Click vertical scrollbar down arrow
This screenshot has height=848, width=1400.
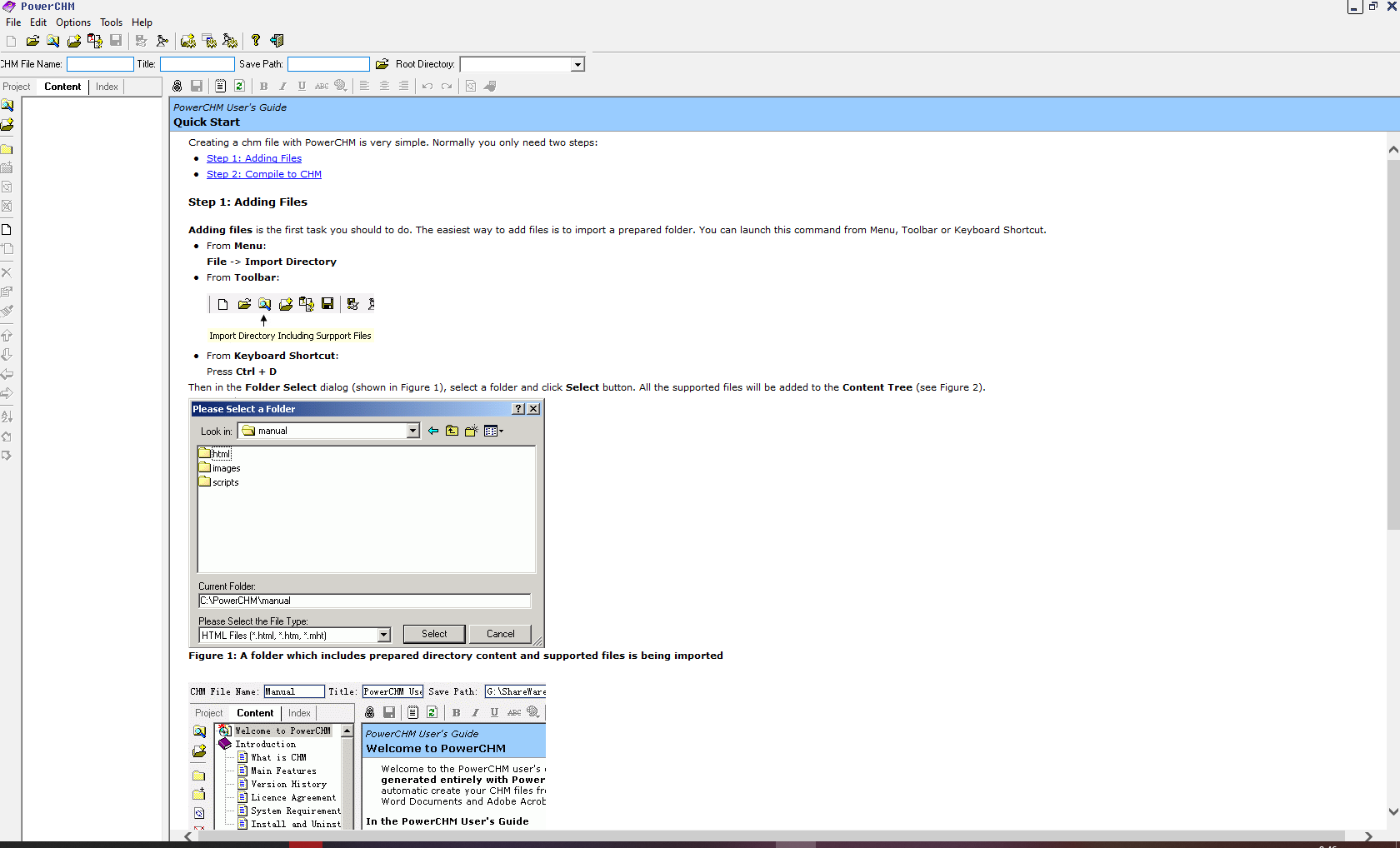pyautogui.click(x=1393, y=811)
